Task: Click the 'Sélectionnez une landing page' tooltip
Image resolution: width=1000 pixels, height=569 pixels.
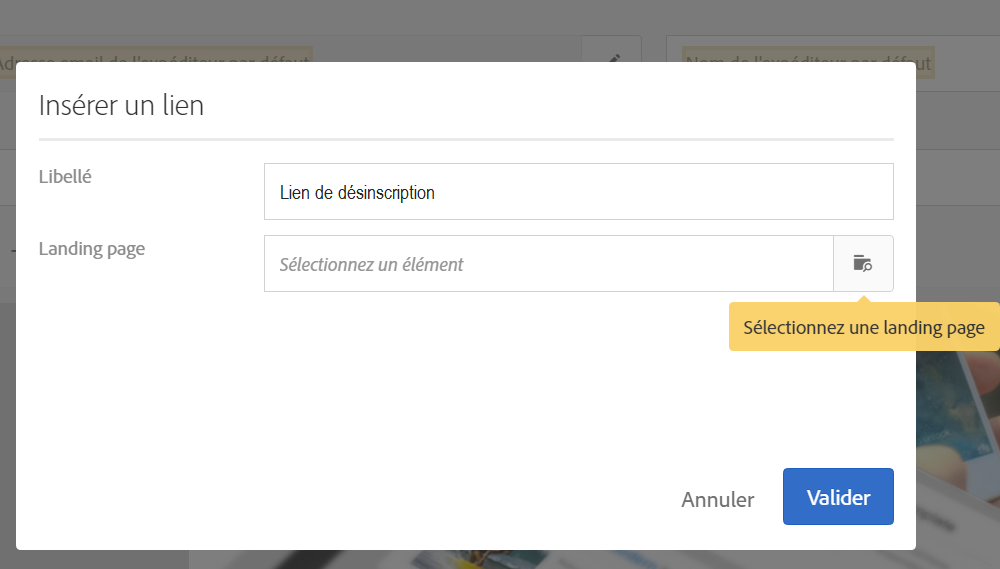Action: [x=864, y=327]
